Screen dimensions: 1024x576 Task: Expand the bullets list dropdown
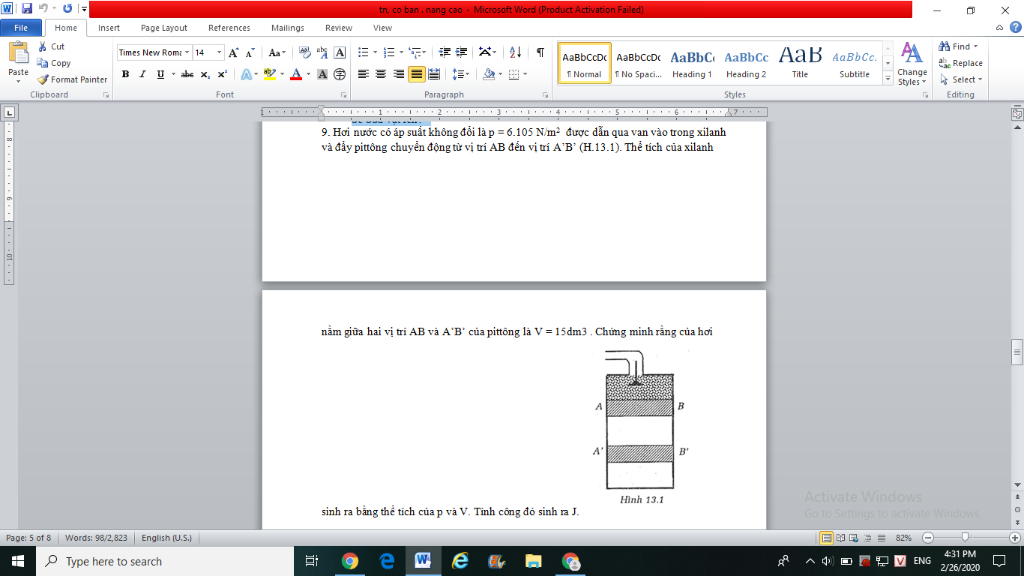point(375,53)
